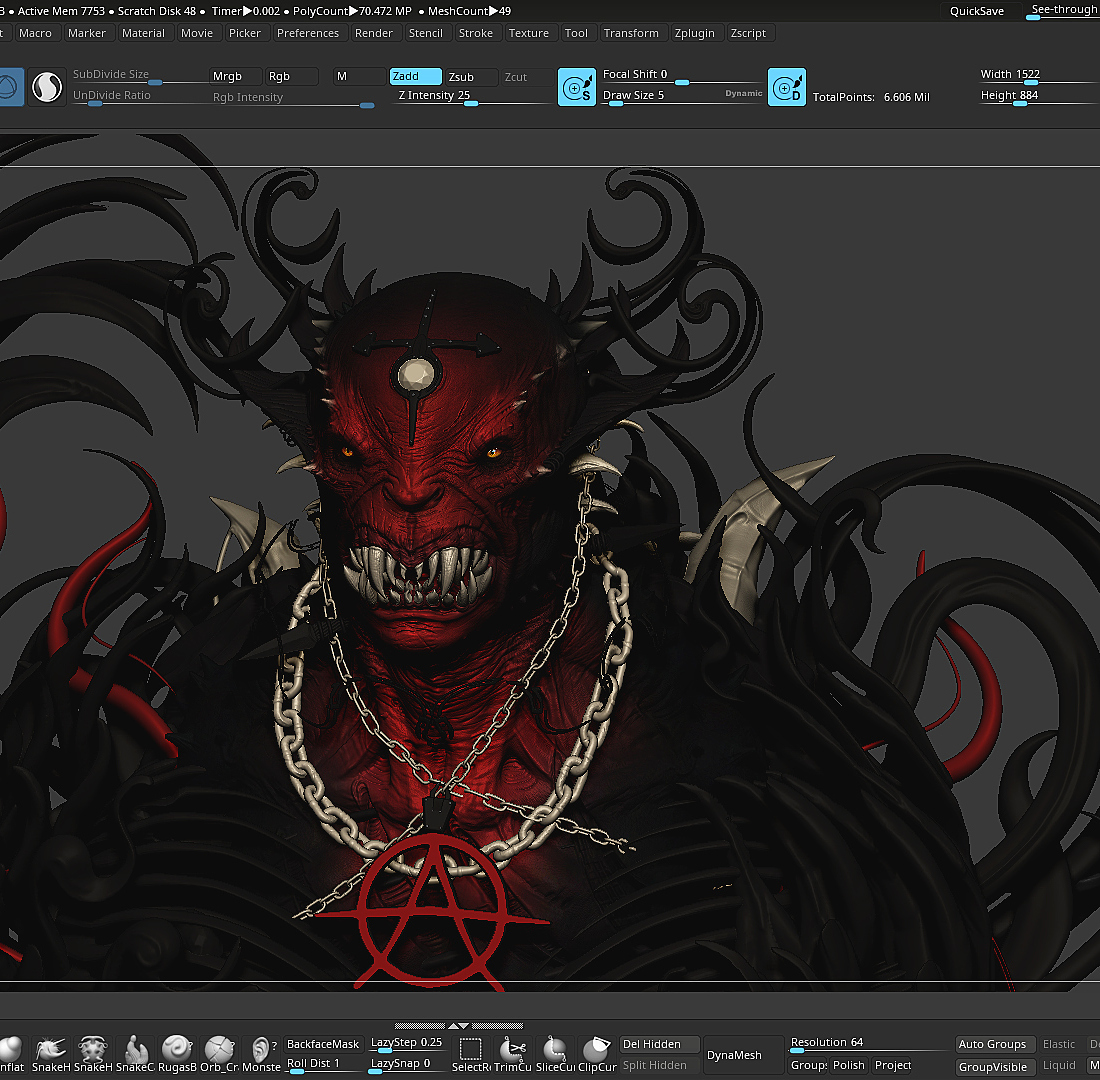Select the Monste ear brush
Image resolution: width=1100 pixels, height=1080 pixels.
261,1055
